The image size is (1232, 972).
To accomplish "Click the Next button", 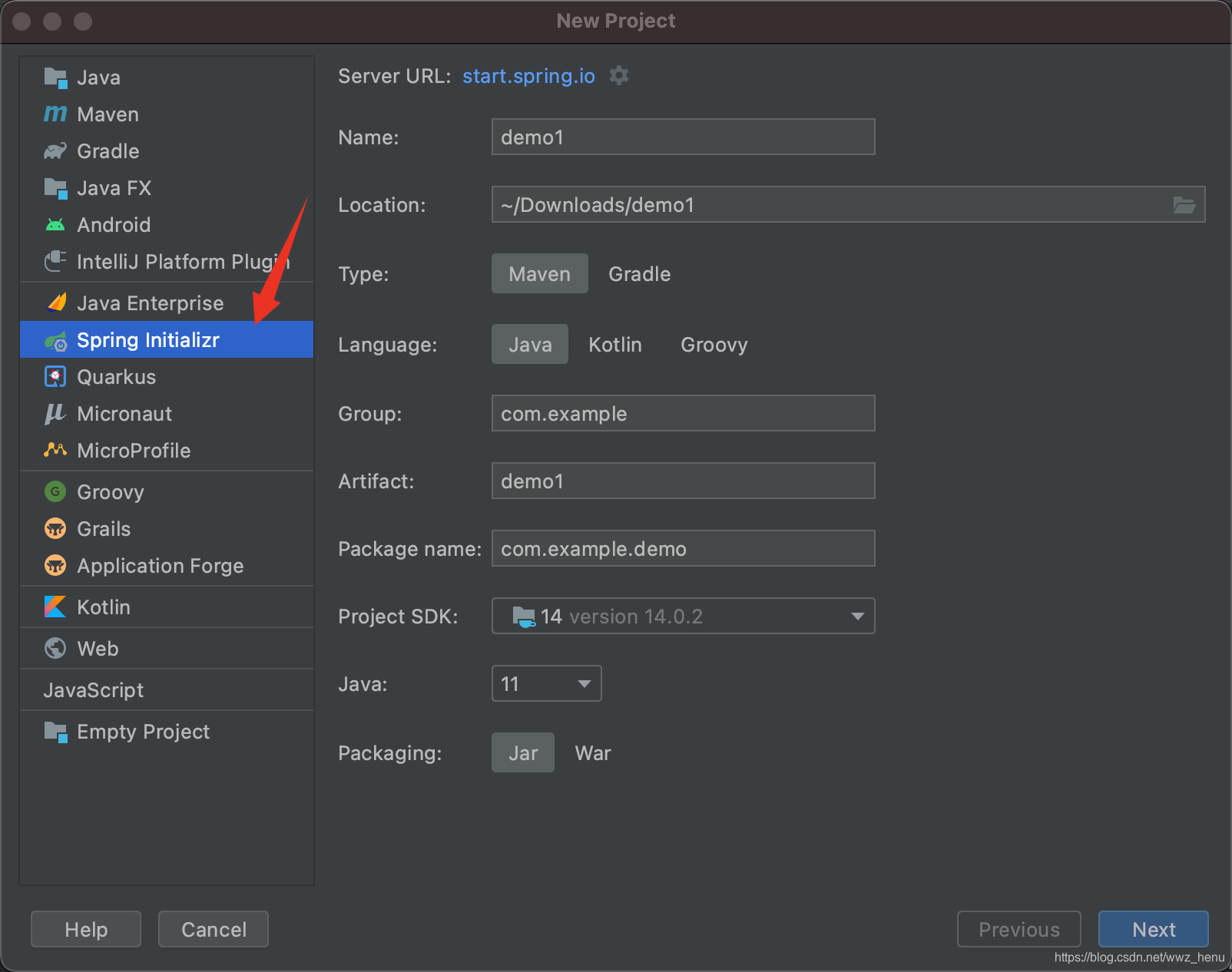I will click(1154, 930).
